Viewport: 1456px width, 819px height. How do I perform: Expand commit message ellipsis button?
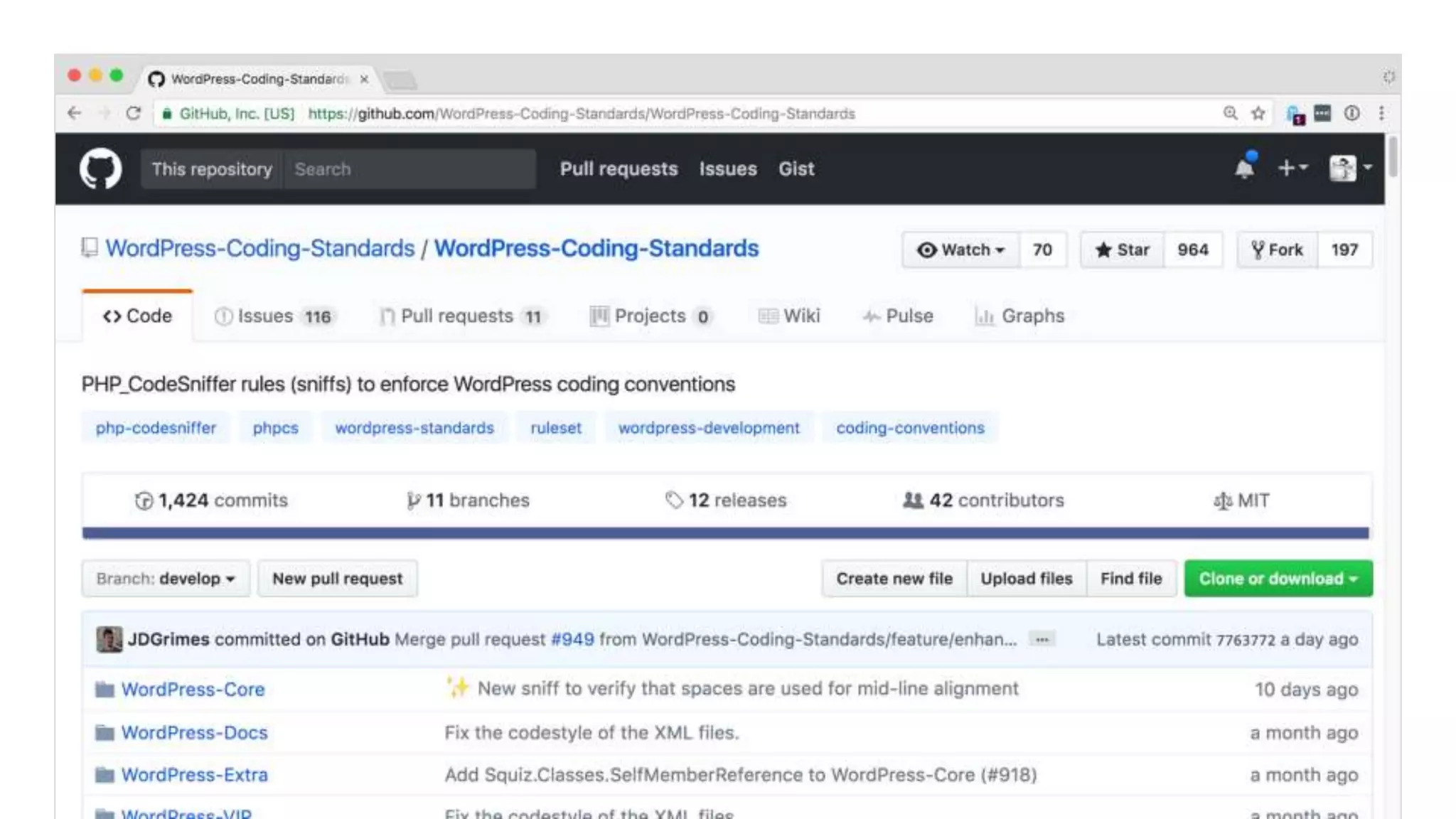(1042, 639)
